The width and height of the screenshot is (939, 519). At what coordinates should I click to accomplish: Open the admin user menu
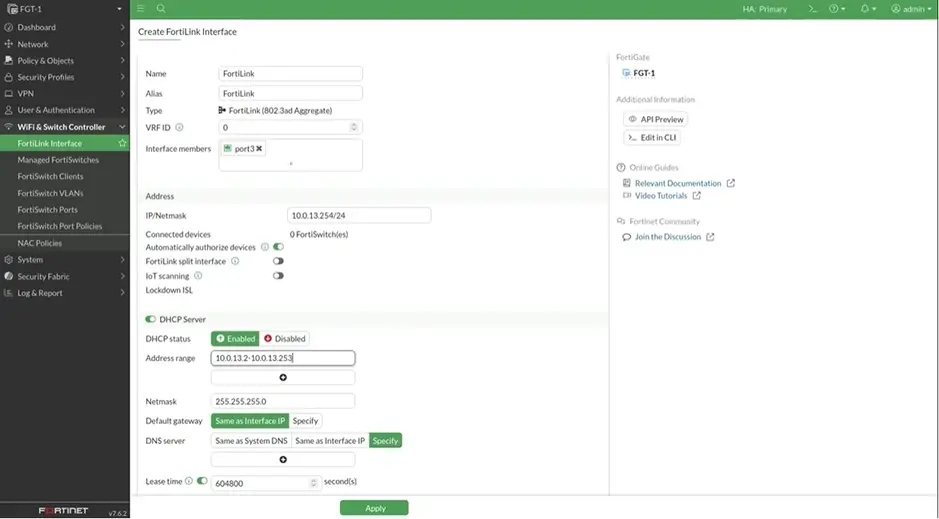point(911,9)
